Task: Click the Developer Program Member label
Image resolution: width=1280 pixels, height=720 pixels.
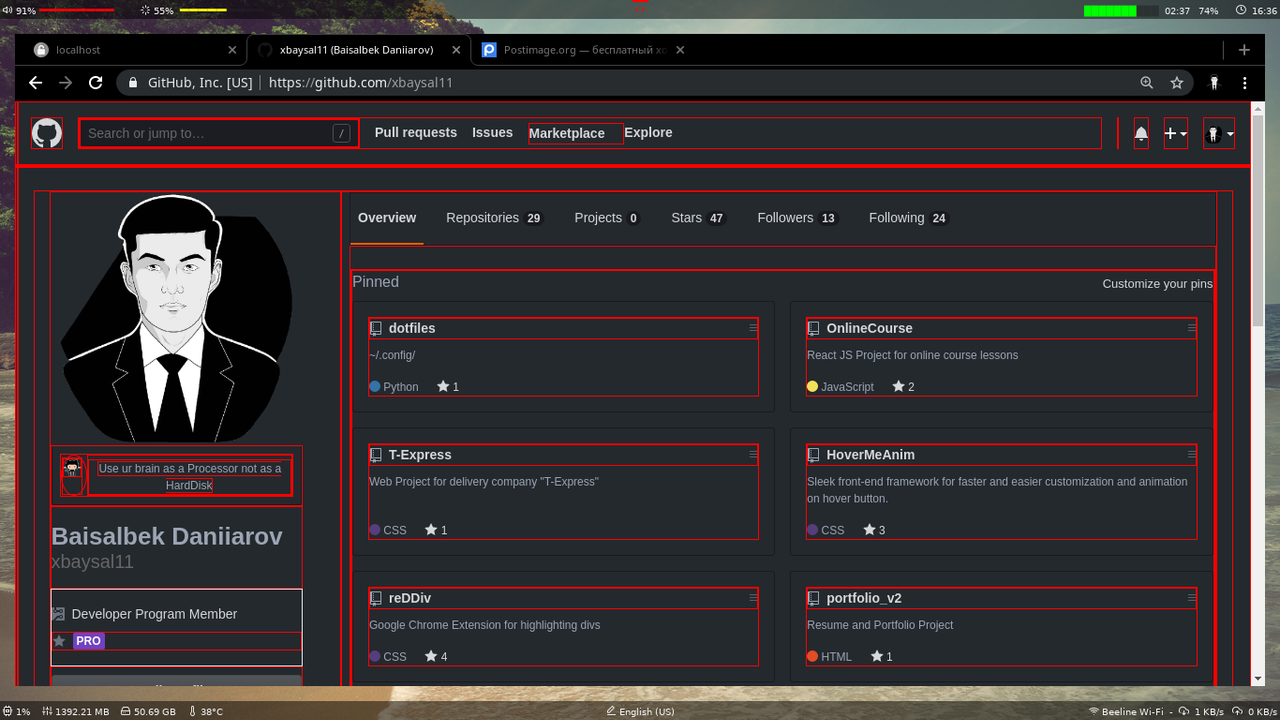Action: tap(155, 614)
